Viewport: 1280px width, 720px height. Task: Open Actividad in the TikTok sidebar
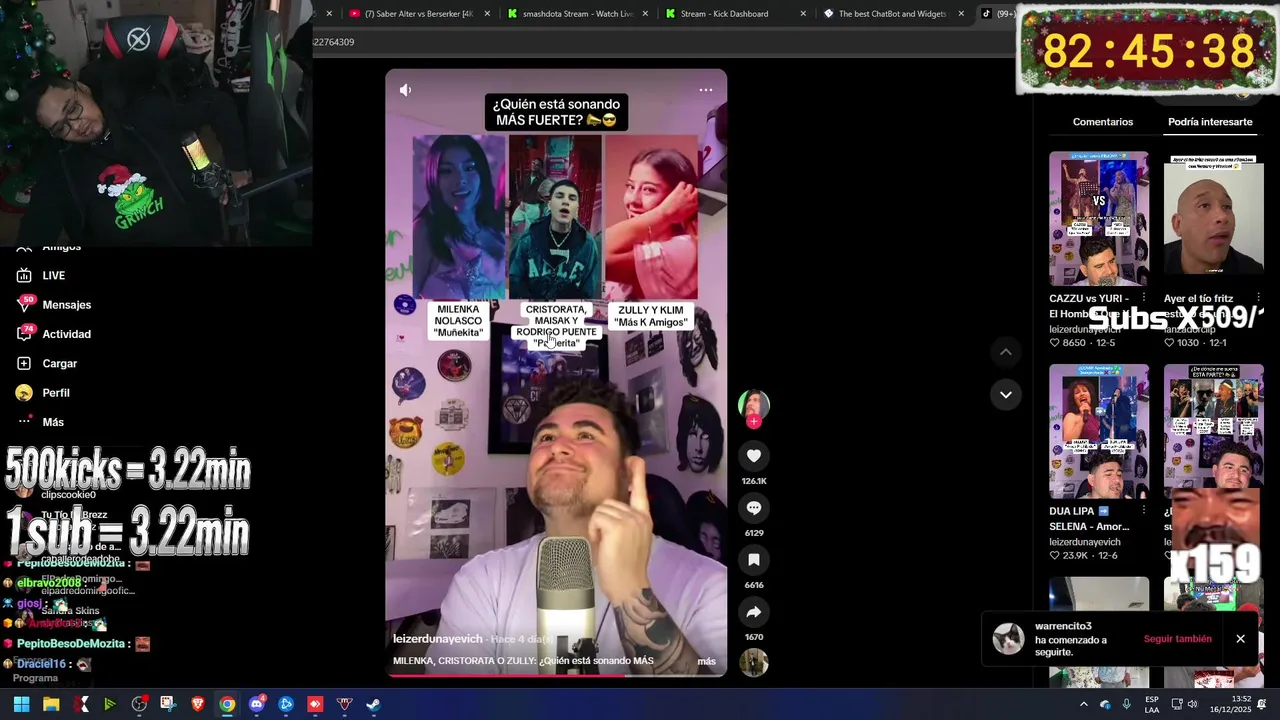pyautogui.click(x=67, y=334)
